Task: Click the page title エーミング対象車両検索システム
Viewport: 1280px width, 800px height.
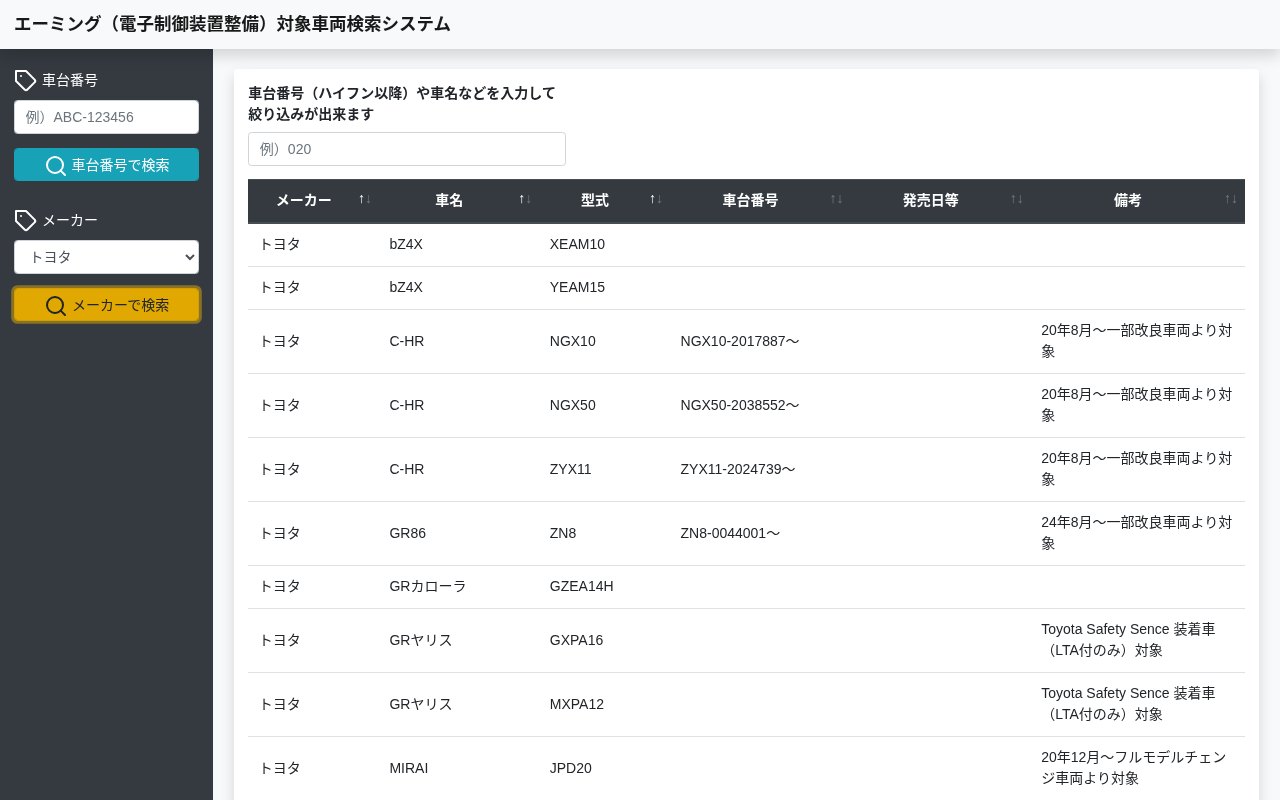Action: (232, 24)
